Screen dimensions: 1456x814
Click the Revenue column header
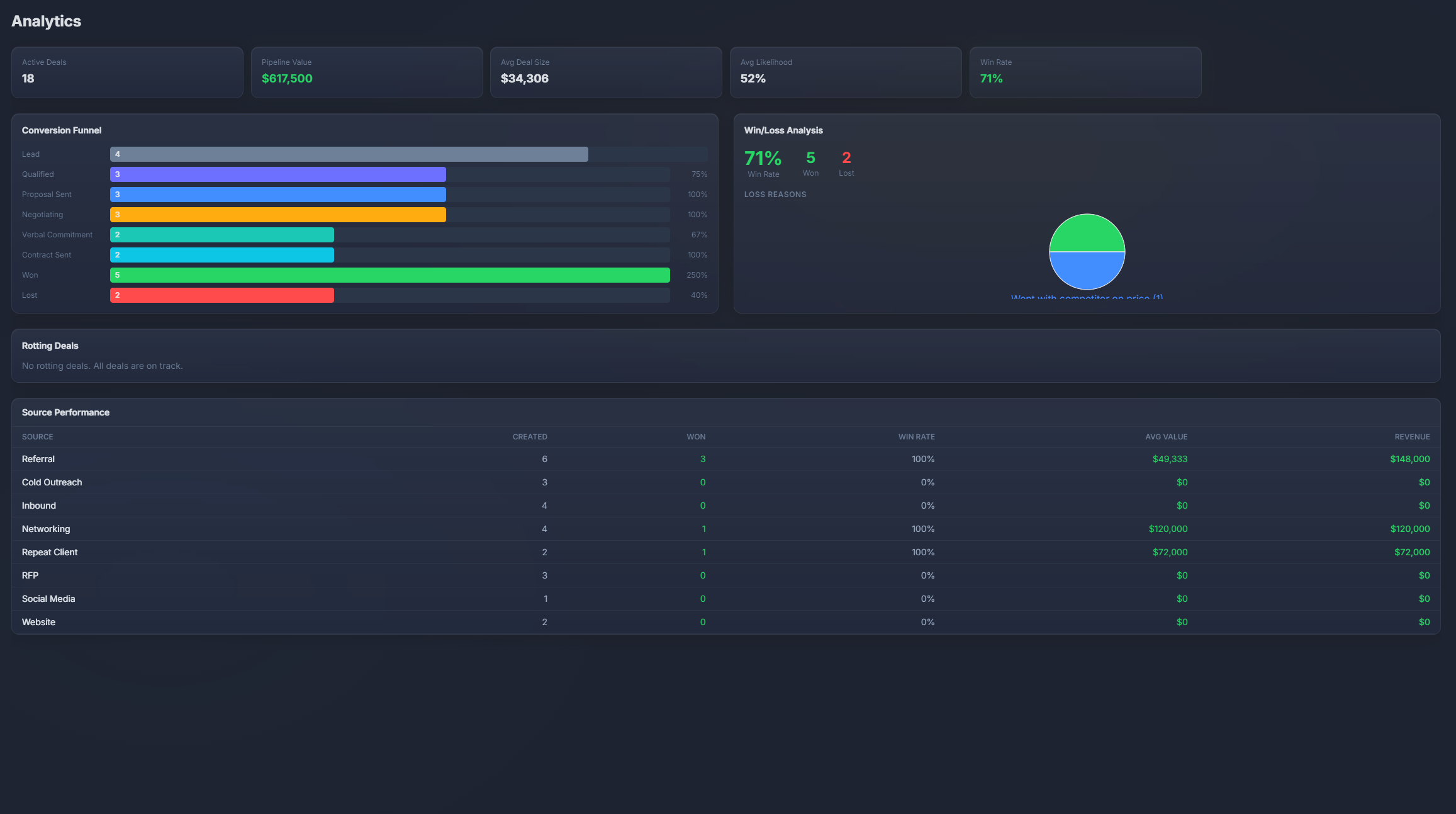[1412, 436]
